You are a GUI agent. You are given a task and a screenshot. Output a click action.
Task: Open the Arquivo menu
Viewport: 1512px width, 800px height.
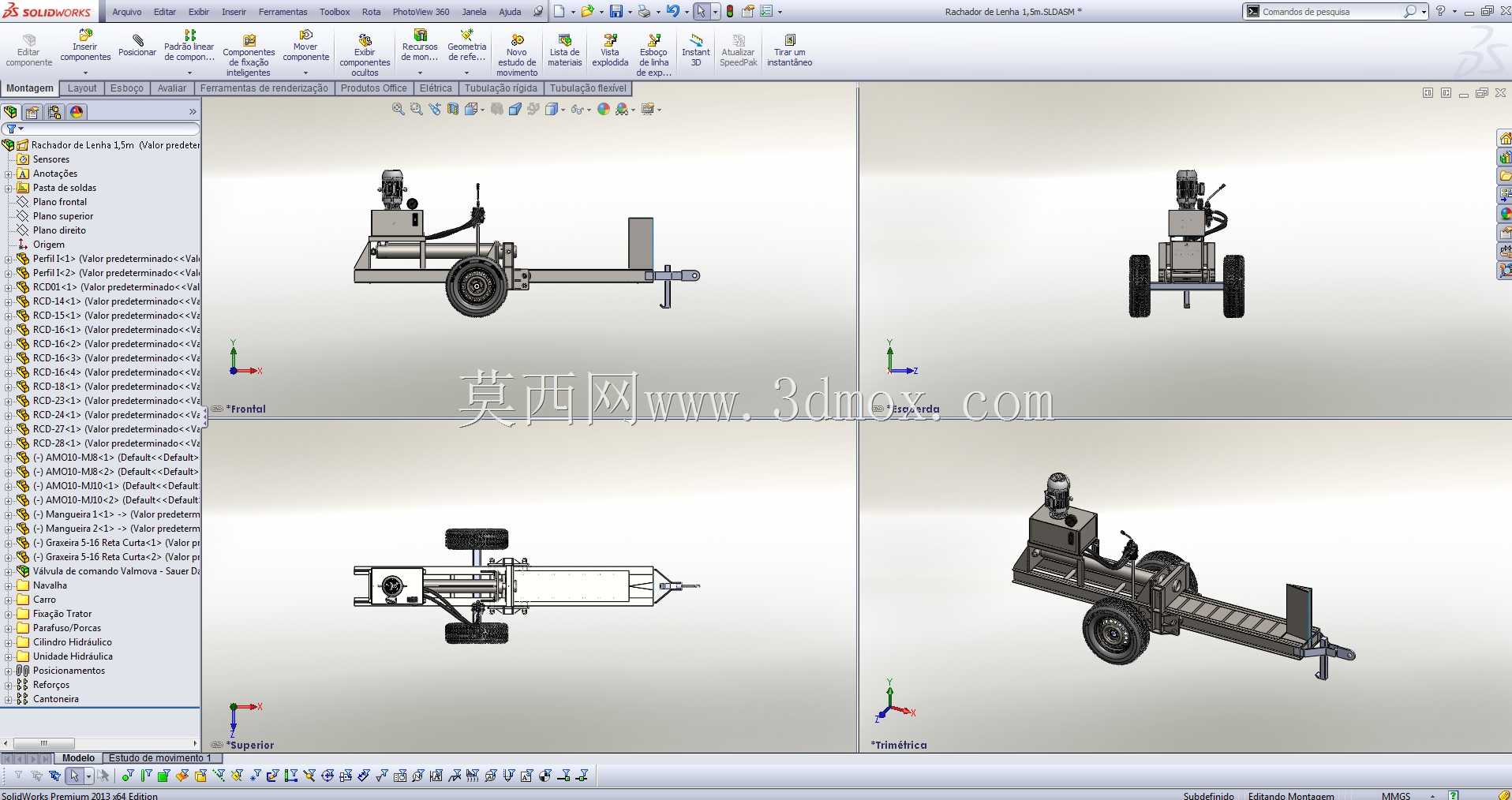127,12
